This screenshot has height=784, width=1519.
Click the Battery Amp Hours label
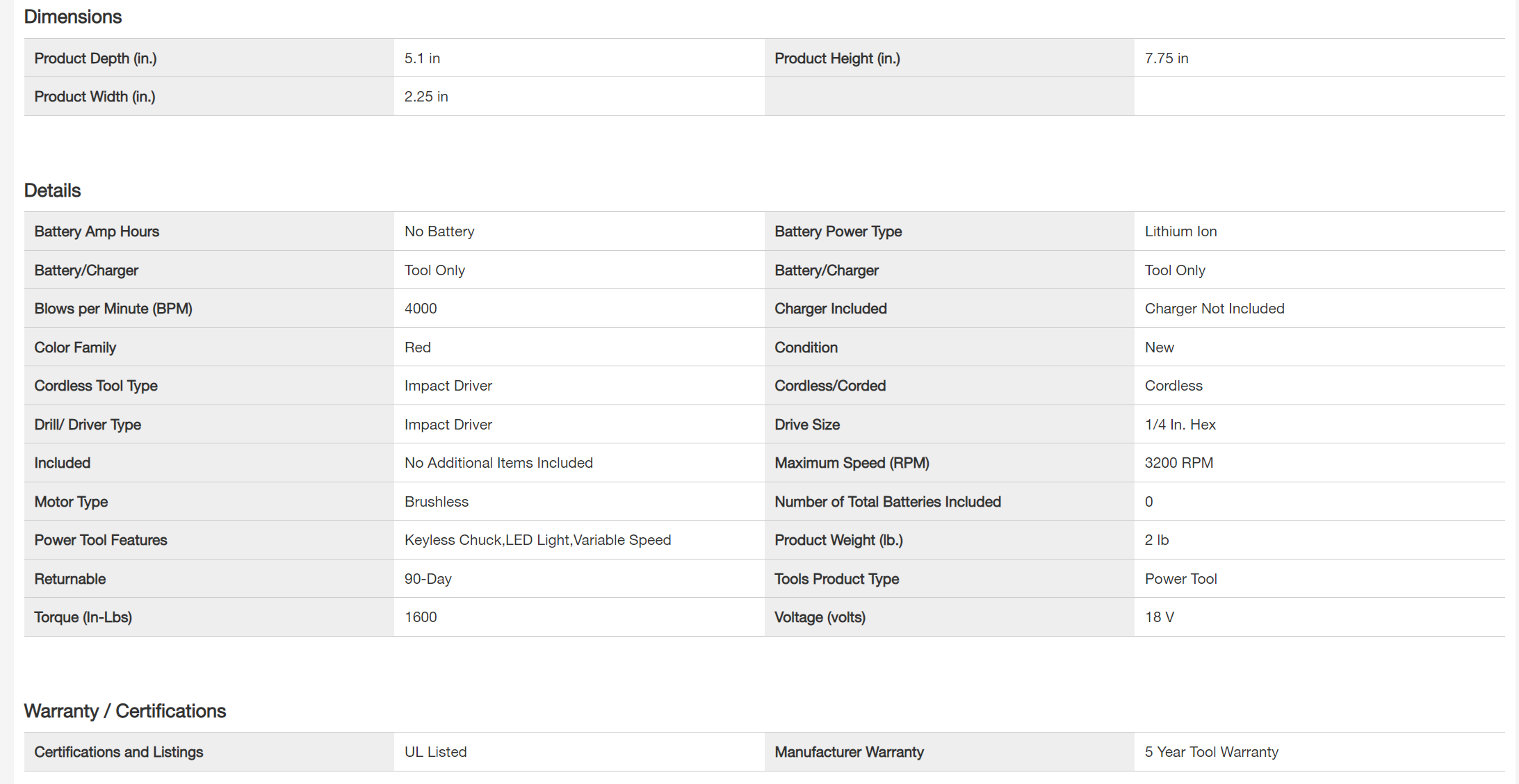click(97, 231)
